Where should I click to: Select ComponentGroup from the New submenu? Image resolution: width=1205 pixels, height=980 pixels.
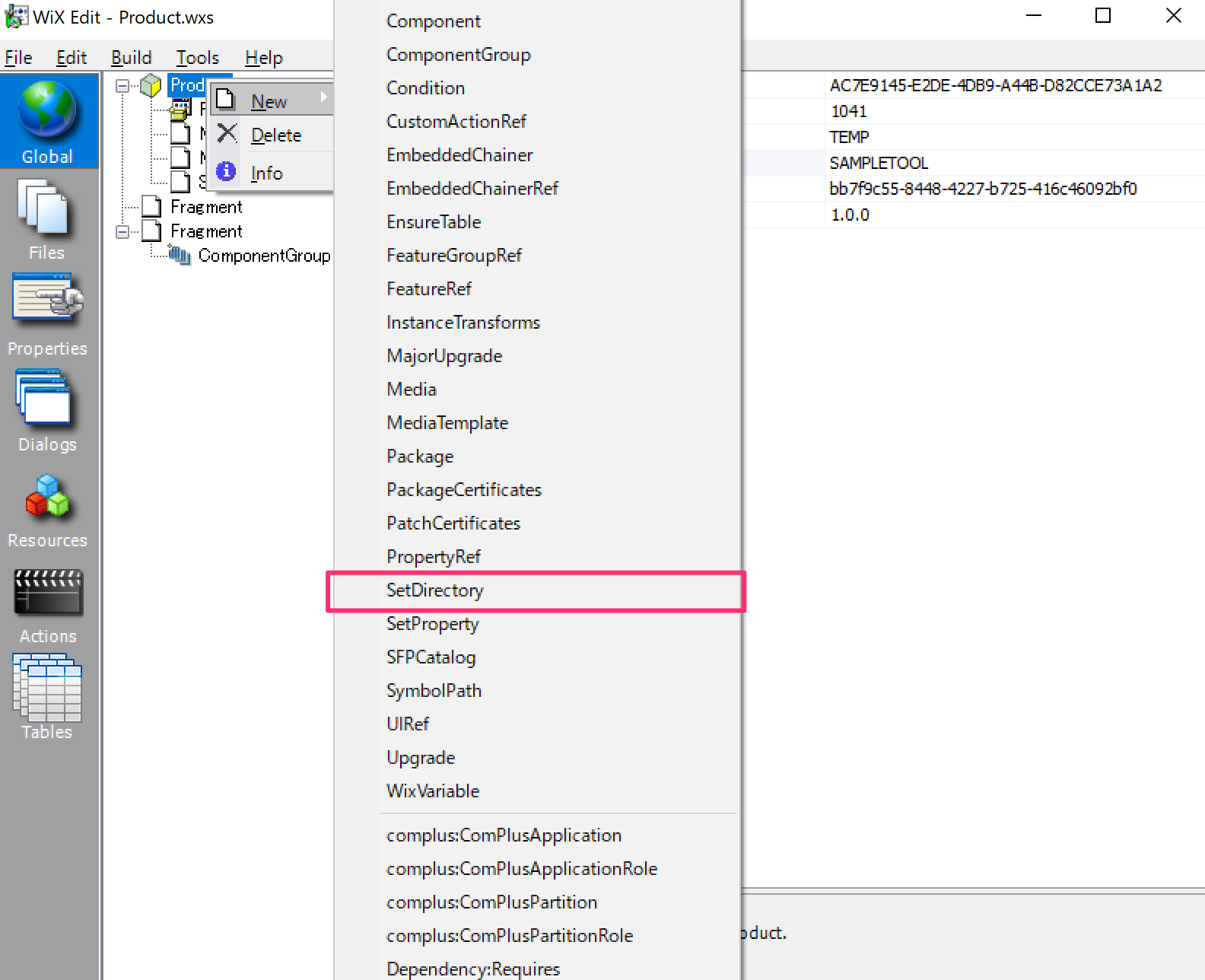point(536,55)
